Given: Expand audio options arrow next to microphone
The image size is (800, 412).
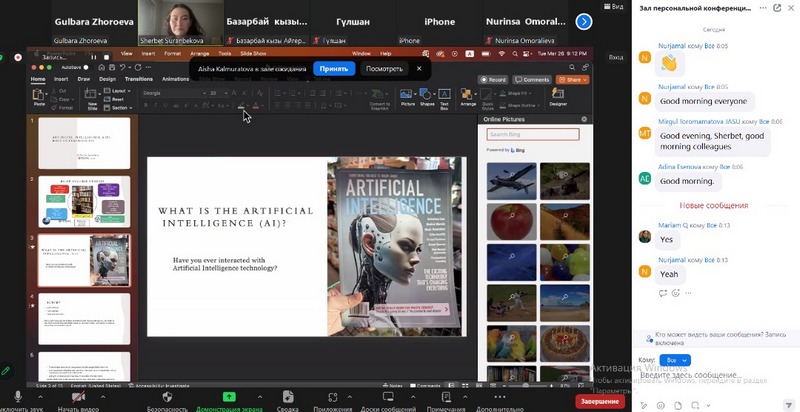Looking at the screenshot, I should click(42, 396).
